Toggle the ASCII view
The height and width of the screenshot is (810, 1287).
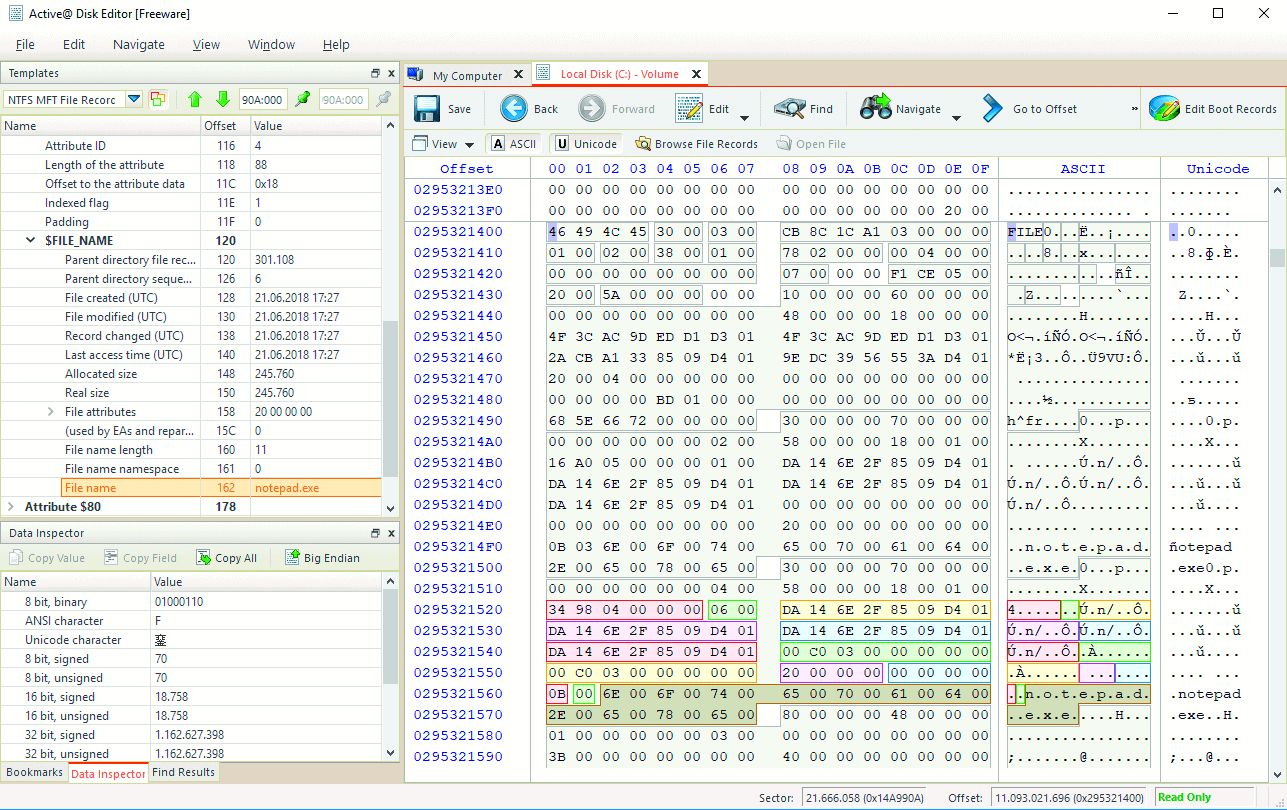[x=512, y=143]
